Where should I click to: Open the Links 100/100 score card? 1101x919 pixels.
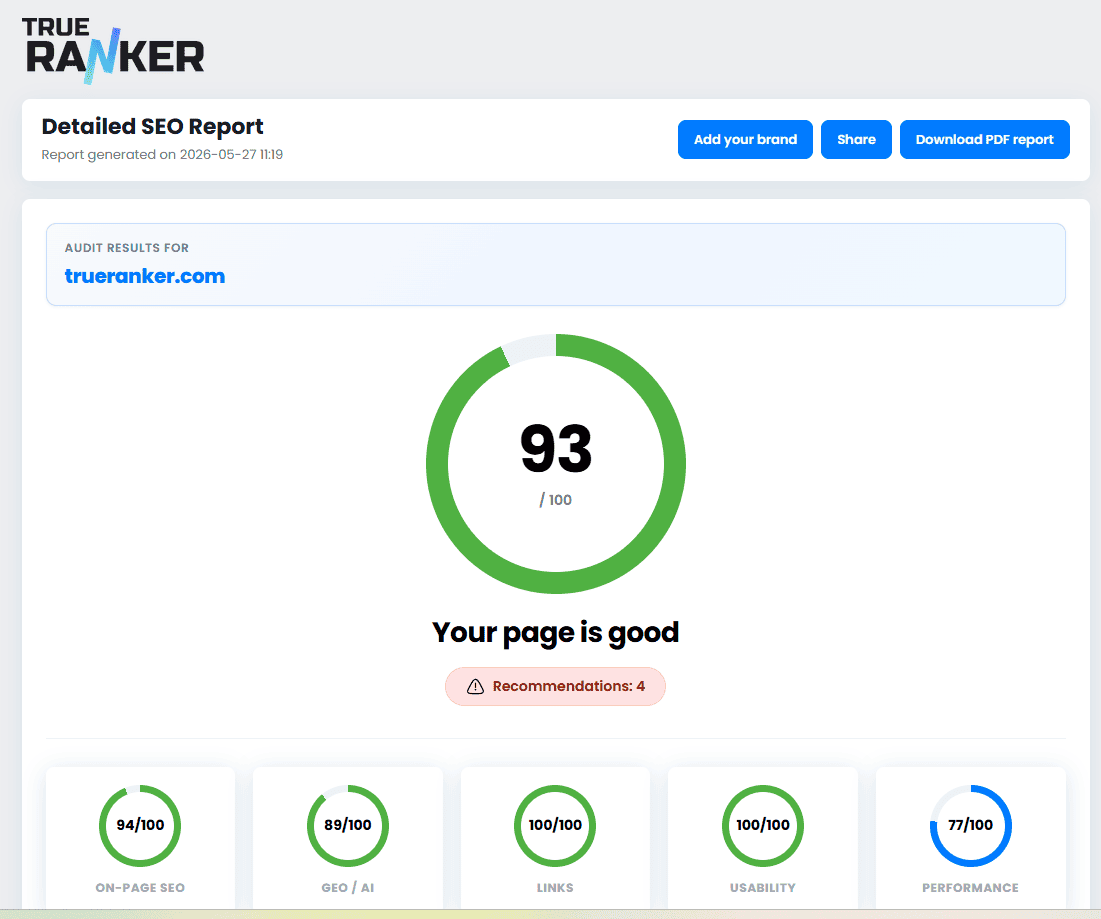click(555, 838)
